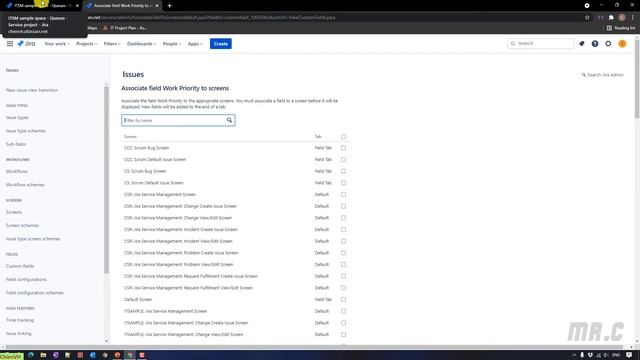640x360 pixels.
Task: Open the Filters dropdown
Action: tap(112, 44)
